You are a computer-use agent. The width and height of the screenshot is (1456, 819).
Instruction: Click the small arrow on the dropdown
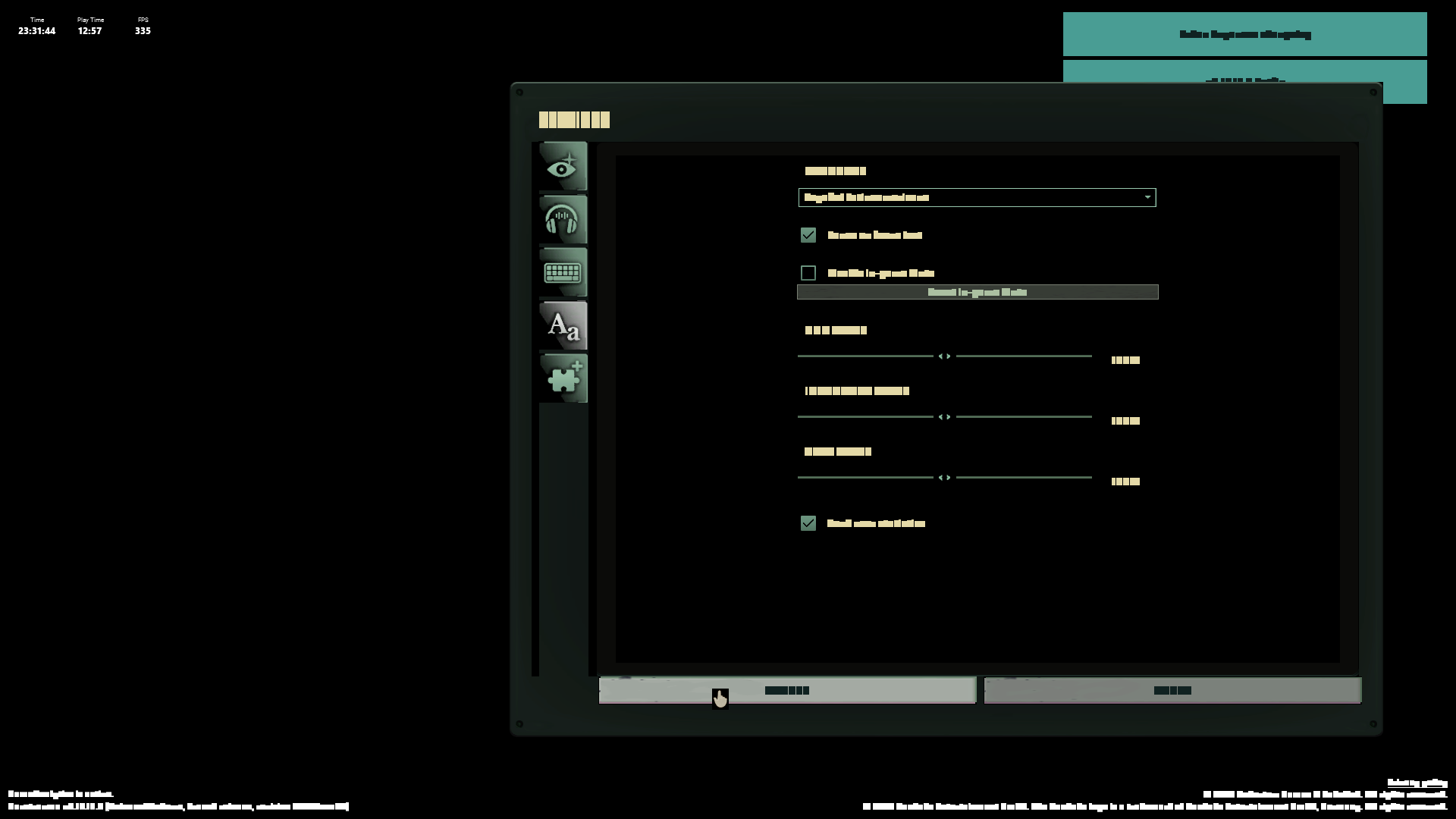[1147, 198]
